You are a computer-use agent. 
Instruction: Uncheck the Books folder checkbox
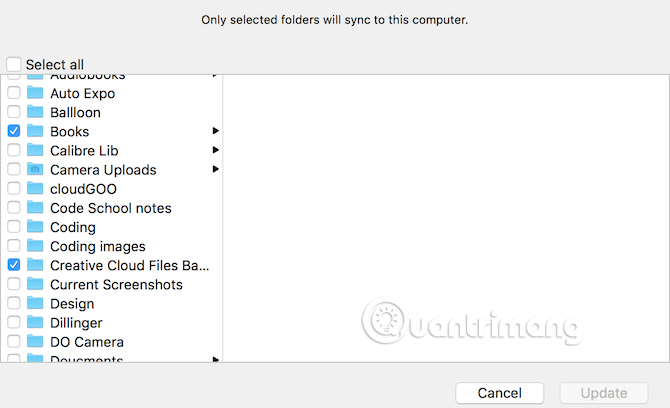click(14, 131)
